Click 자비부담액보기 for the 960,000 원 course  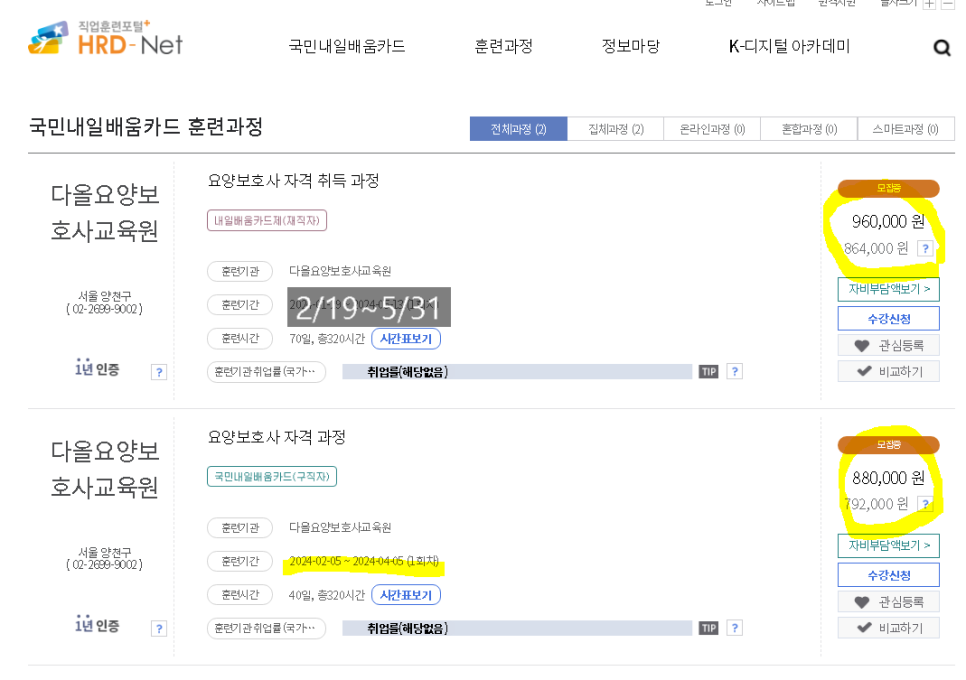click(888, 289)
